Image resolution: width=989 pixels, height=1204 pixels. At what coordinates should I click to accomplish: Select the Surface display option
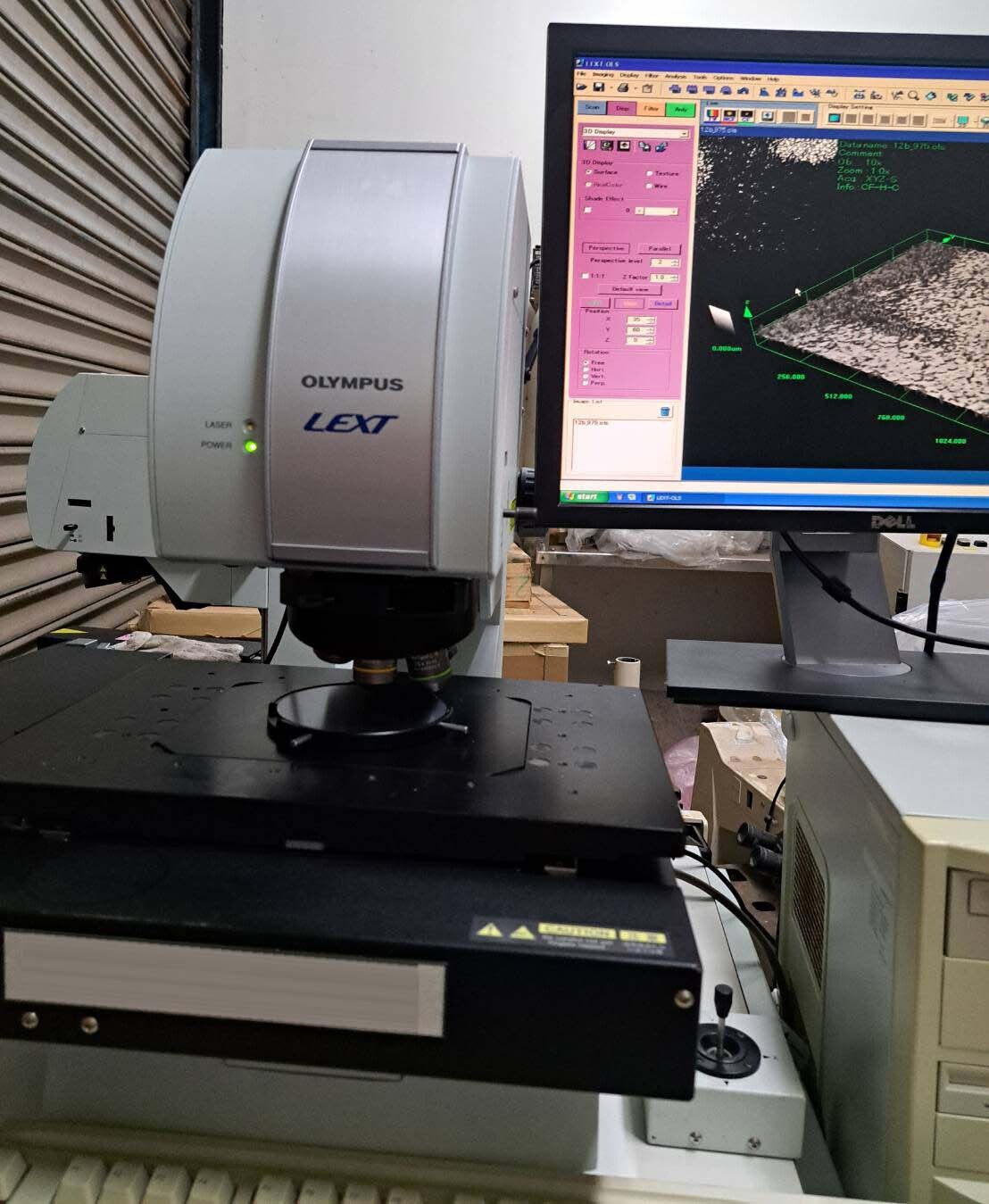[x=601, y=172]
